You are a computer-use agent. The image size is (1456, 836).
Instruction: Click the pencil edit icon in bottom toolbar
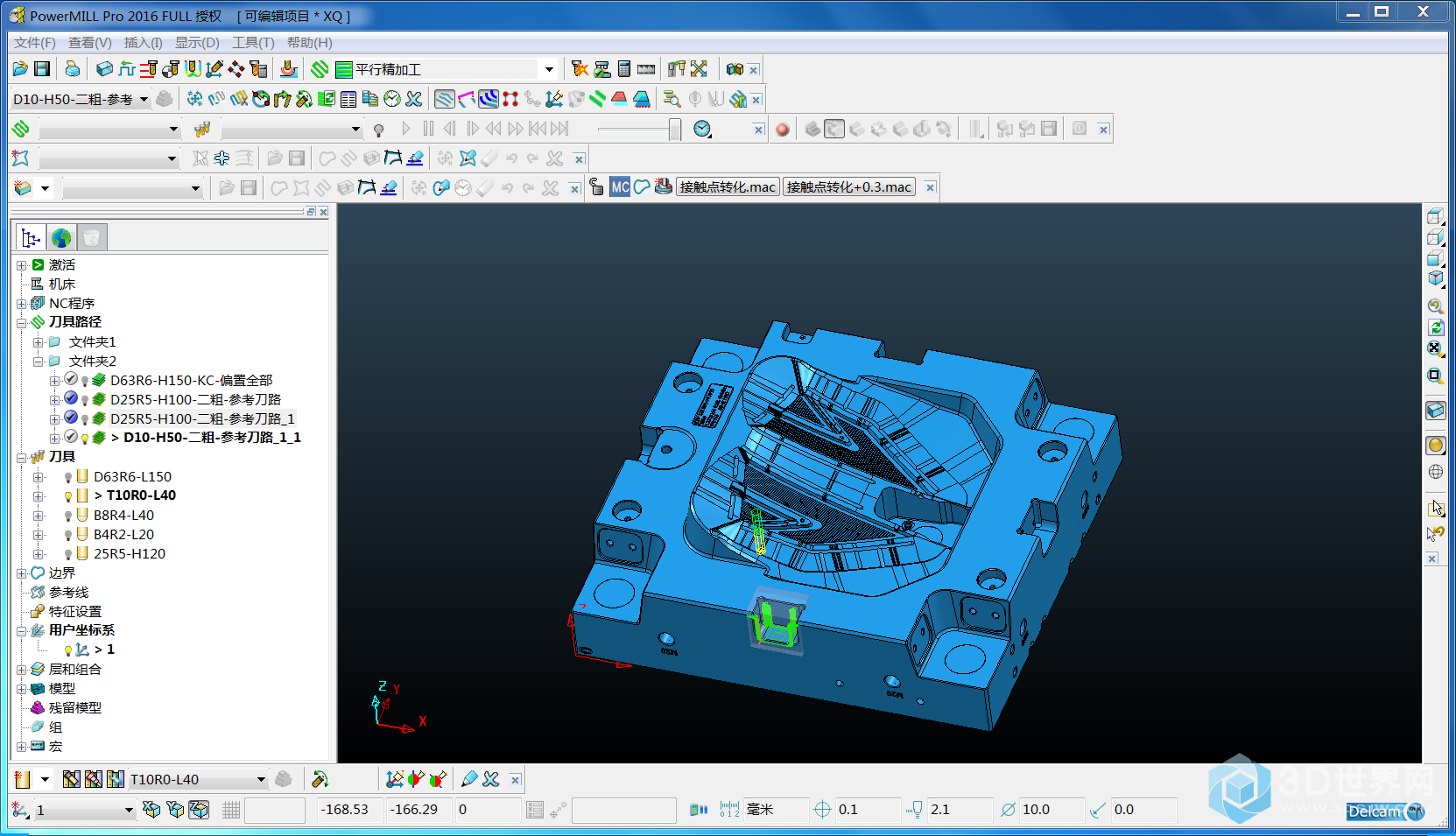tap(469, 779)
